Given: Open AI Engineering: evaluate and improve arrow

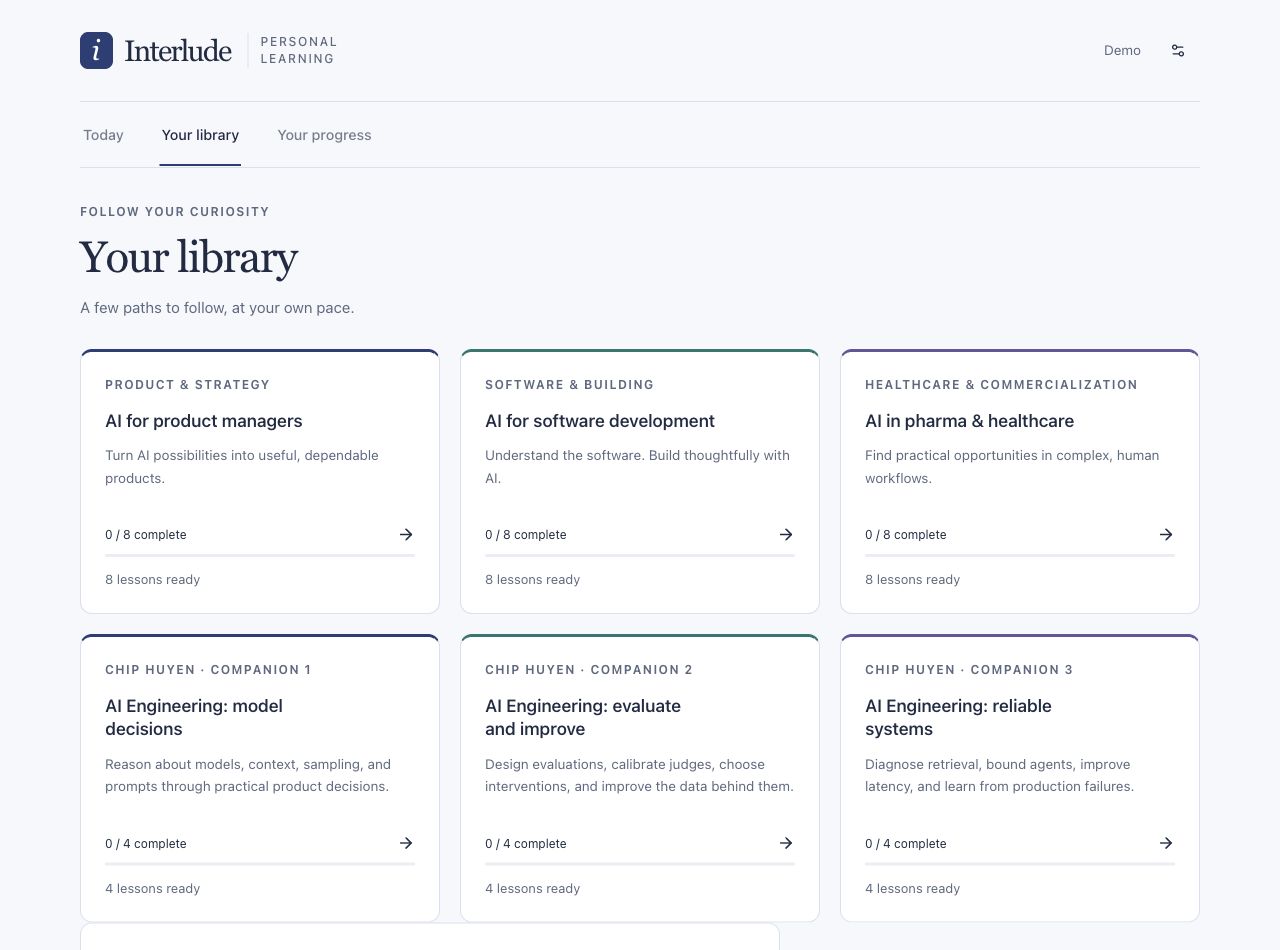Looking at the screenshot, I should [x=786, y=844].
